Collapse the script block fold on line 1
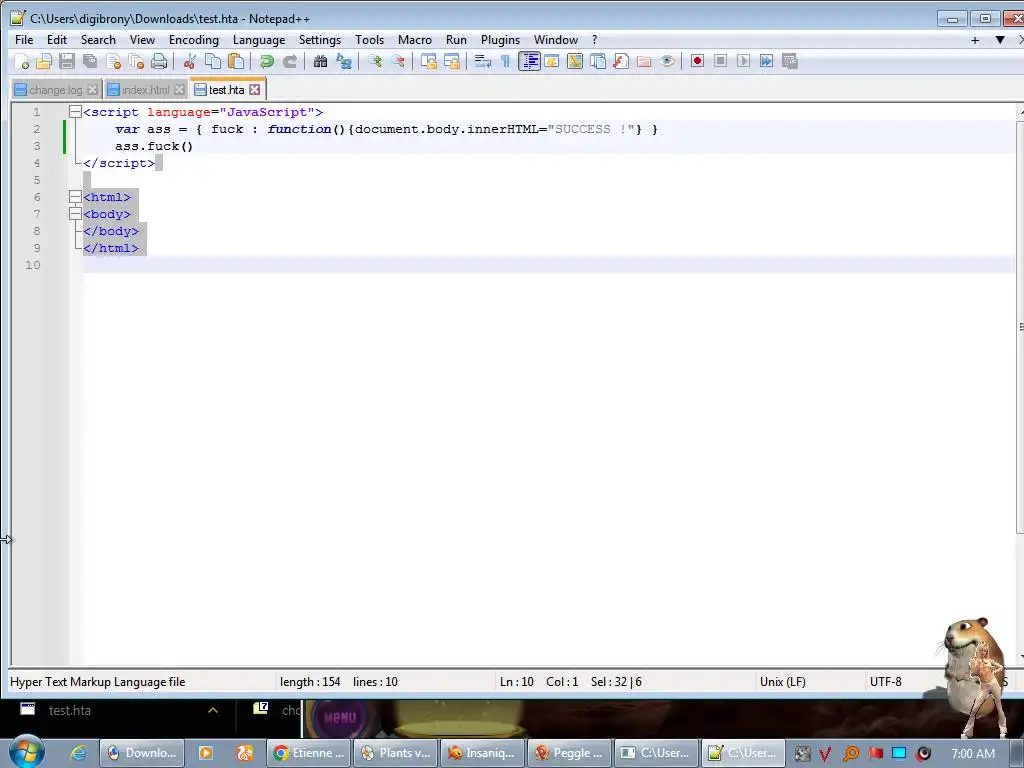This screenshot has height=768, width=1024. pyautogui.click(x=75, y=112)
